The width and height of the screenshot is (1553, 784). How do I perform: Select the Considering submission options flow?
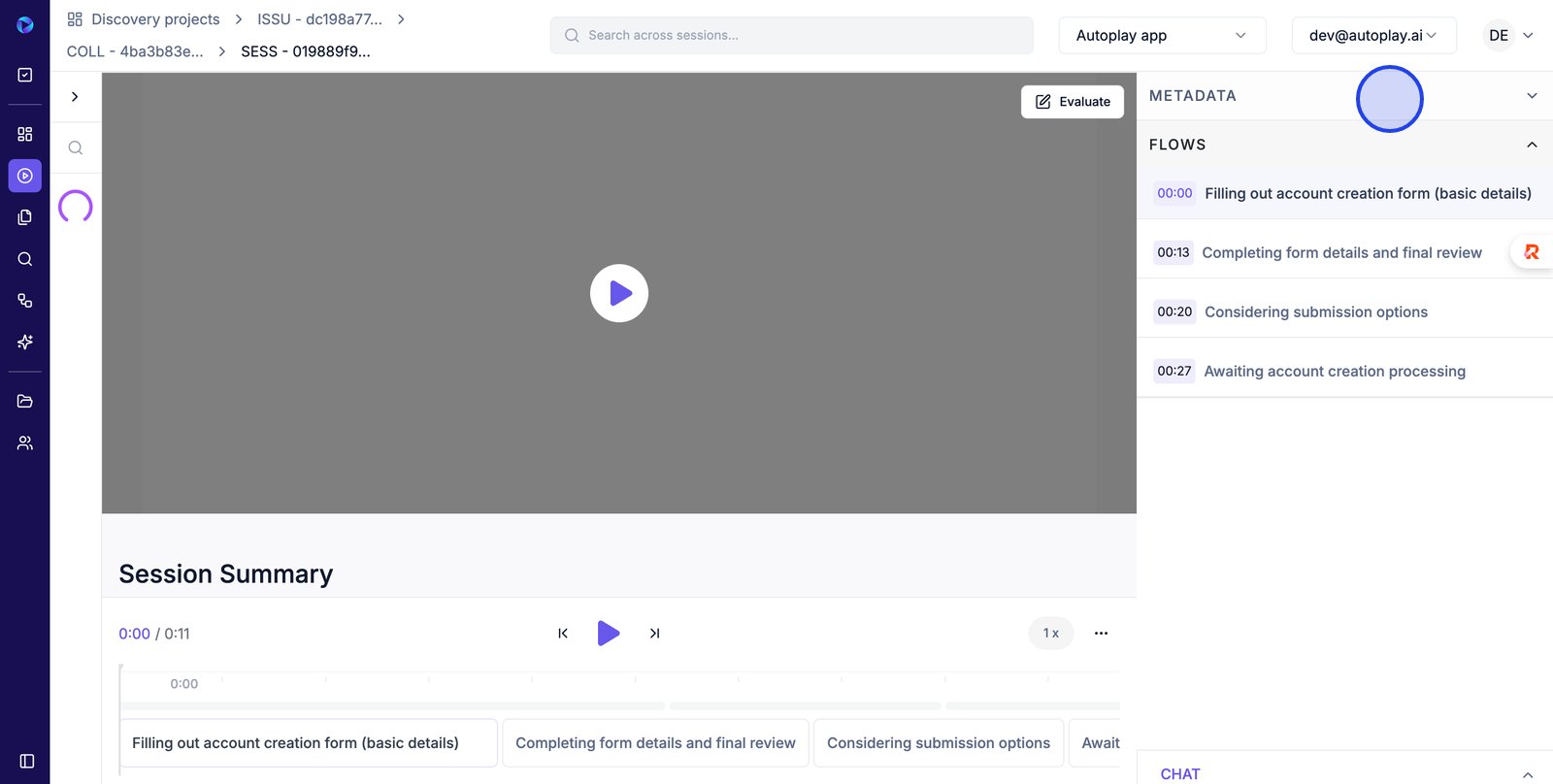(1315, 311)
